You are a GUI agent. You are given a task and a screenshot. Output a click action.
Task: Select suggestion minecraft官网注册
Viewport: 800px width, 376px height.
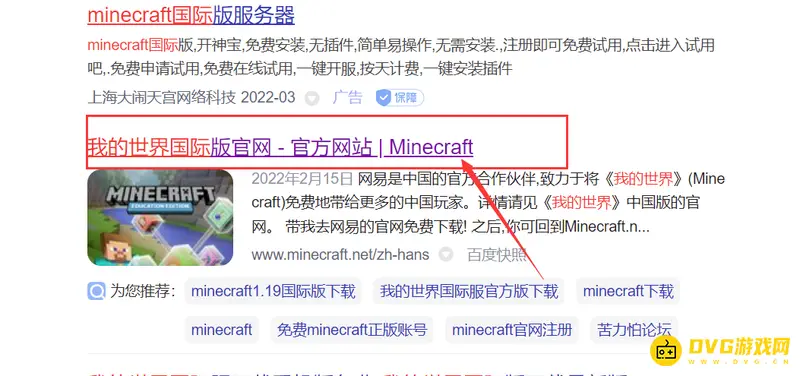pyautogui.click(x=512, y=330)
